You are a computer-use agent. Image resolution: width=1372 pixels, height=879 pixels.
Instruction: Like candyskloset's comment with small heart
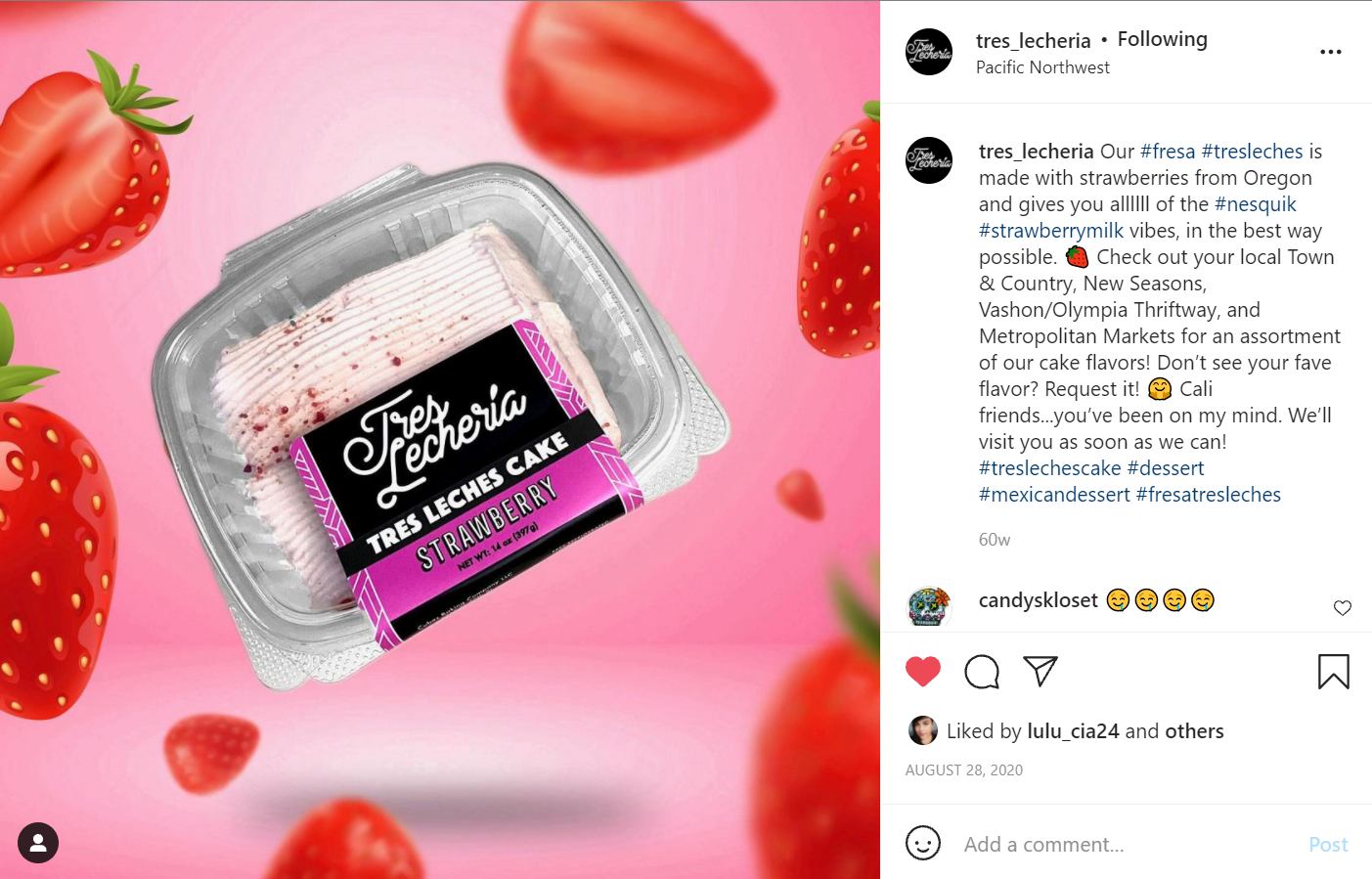pos(1343,608)
